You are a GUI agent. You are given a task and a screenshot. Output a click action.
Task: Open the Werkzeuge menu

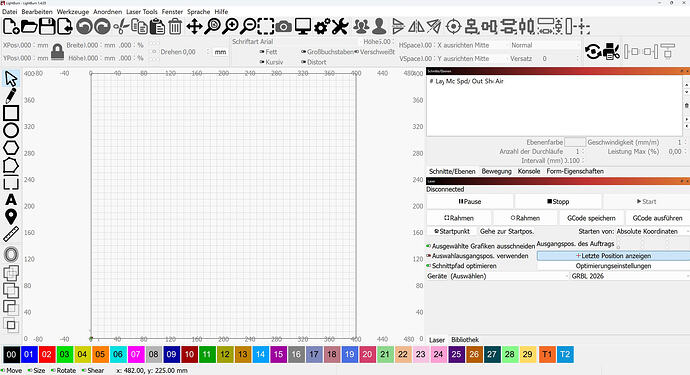pyautogui.click(x=73, y=11)
